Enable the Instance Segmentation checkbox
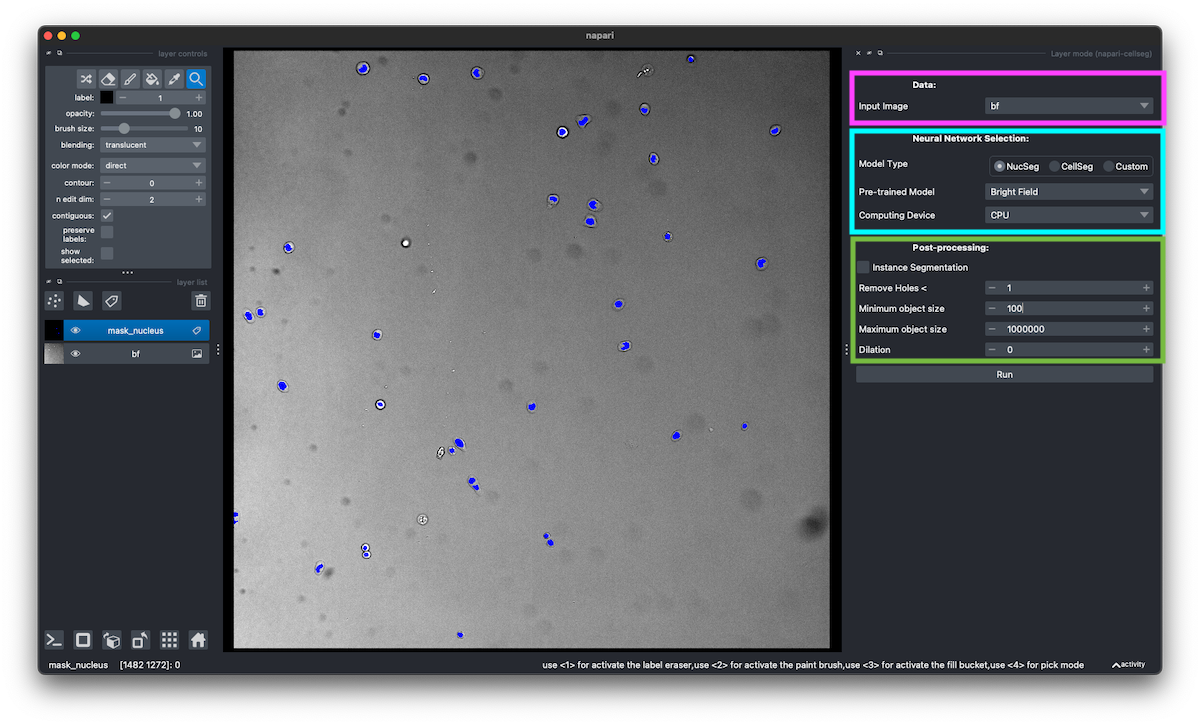Viewport: 1200px width, 725px height. point(863,267)
